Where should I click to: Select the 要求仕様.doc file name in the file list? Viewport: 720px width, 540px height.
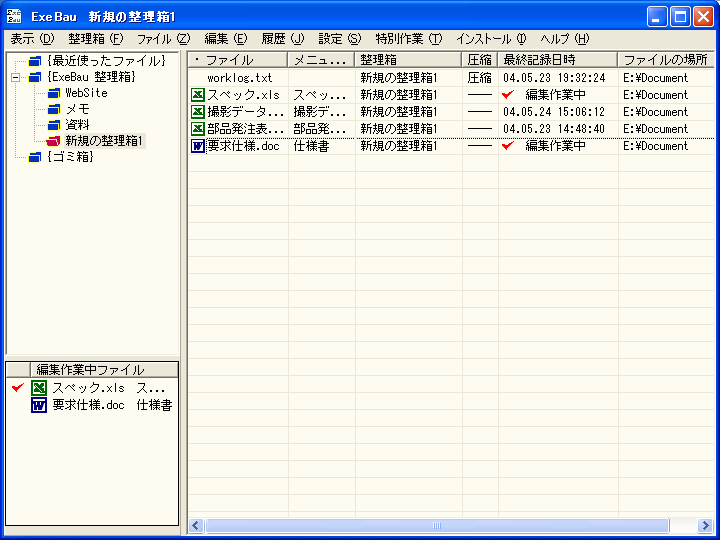coord(243,146)
